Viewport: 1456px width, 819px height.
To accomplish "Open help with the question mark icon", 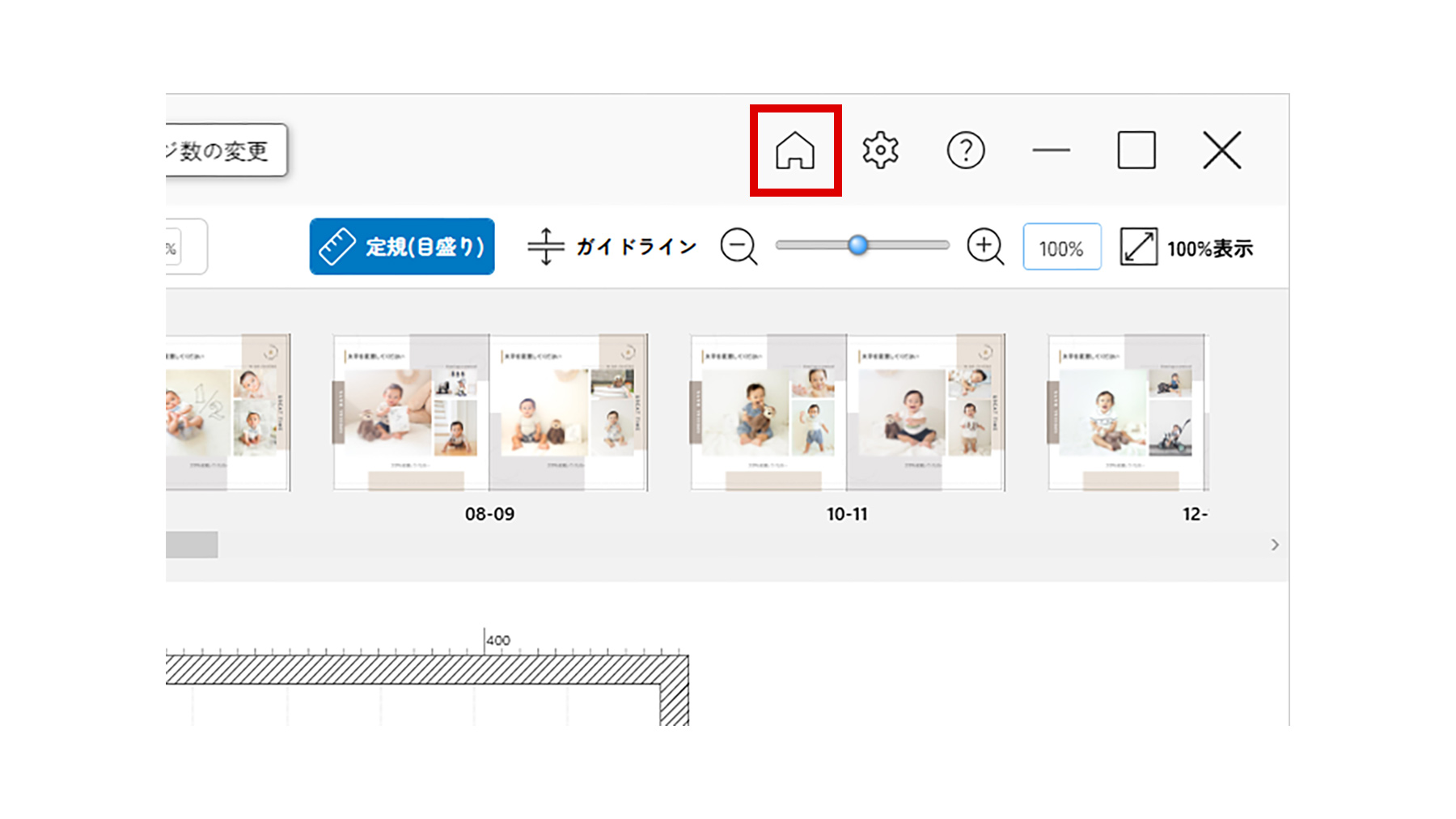I will point(966,151).
